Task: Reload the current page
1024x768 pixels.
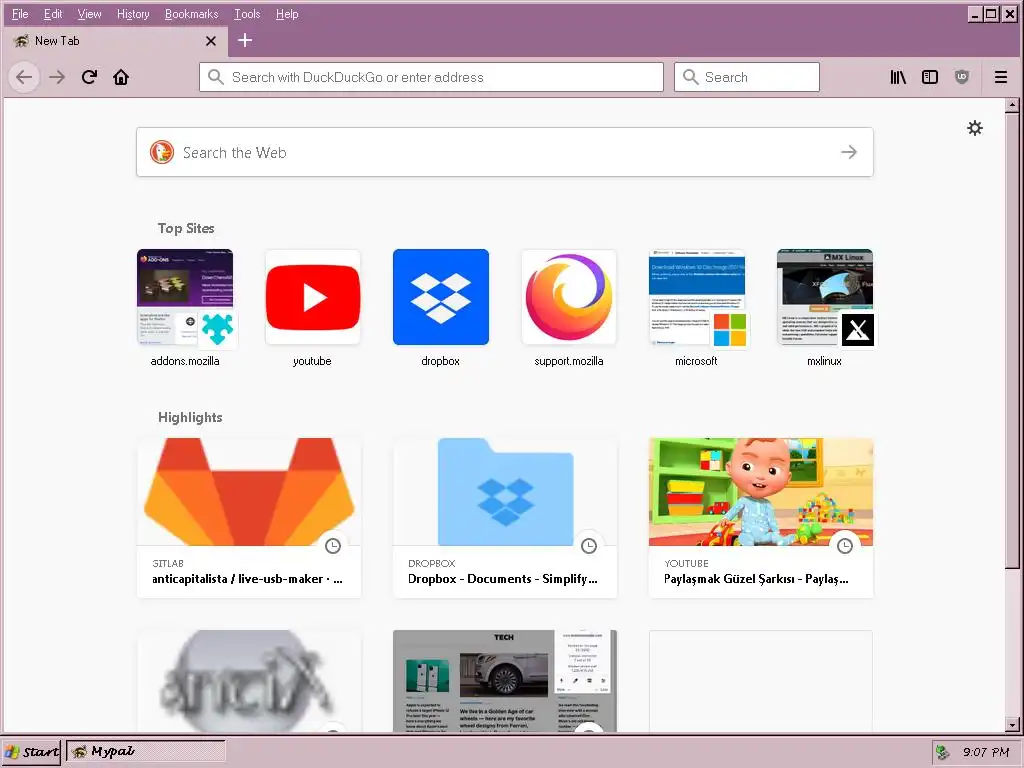Action: click(x=89, y=77)
